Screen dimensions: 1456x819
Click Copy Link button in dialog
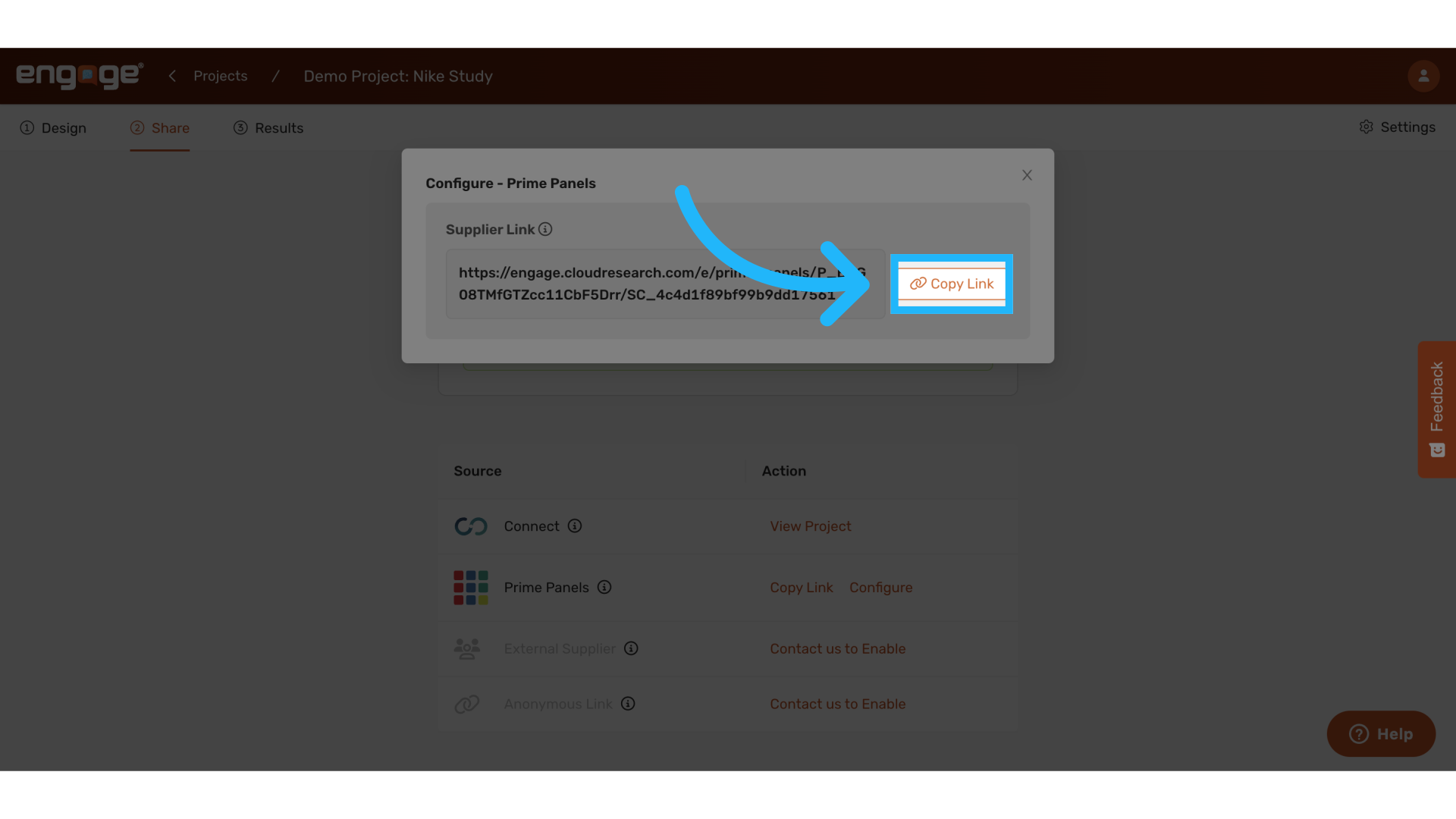click(x=952, y=284)
